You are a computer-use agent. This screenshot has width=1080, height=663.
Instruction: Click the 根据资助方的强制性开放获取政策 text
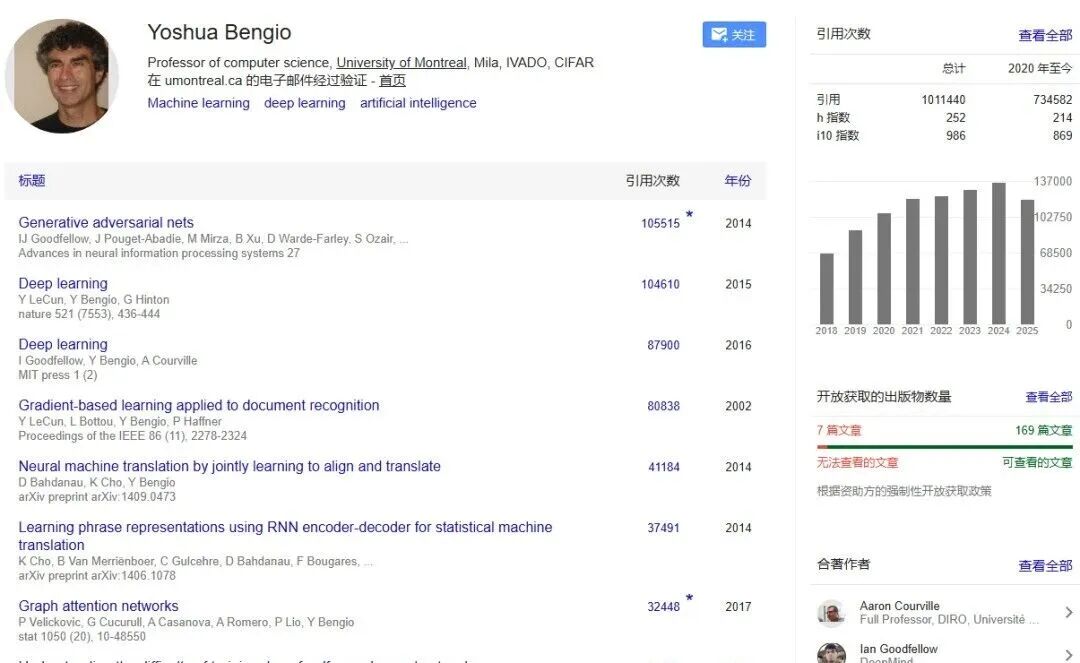pos(904,491)
